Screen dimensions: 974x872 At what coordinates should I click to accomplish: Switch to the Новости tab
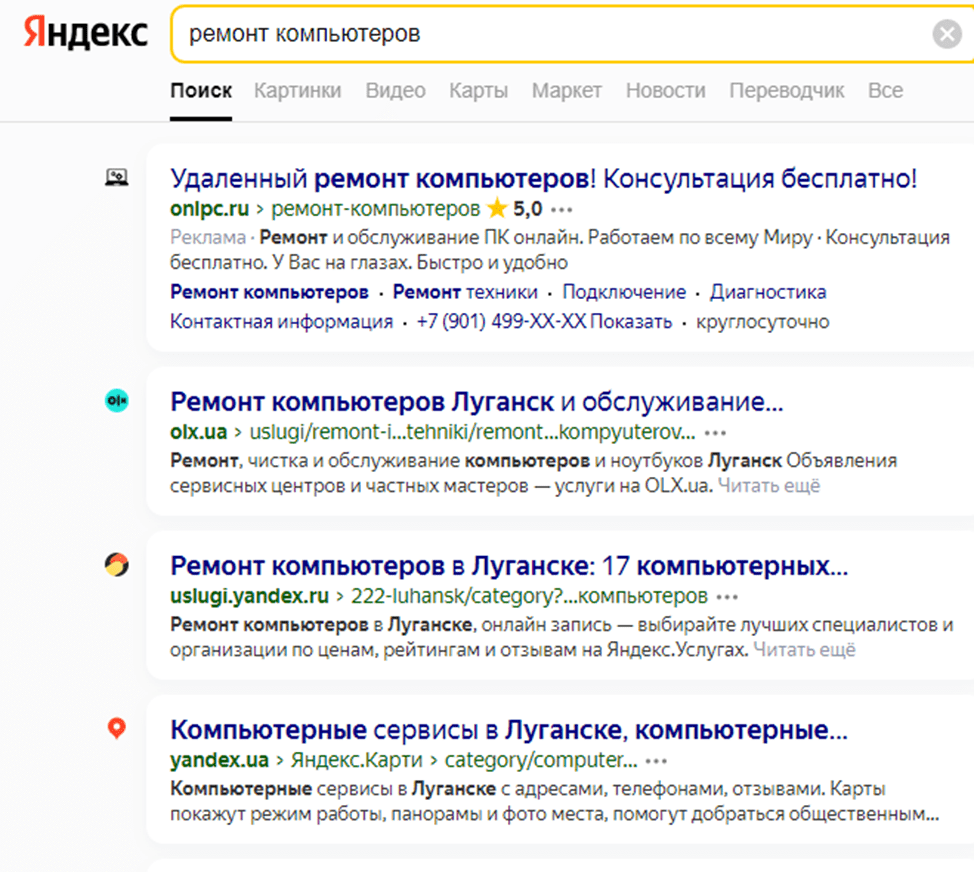[666, 91]
